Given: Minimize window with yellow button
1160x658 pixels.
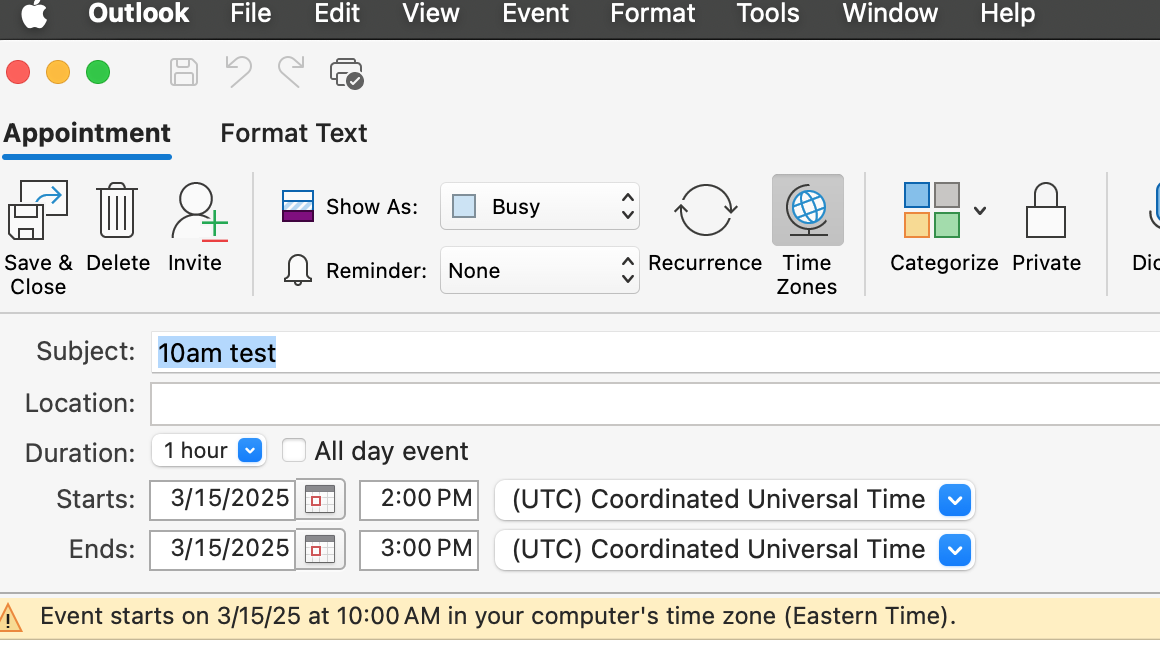Looking at the screenshot, I should pos(58,73).
